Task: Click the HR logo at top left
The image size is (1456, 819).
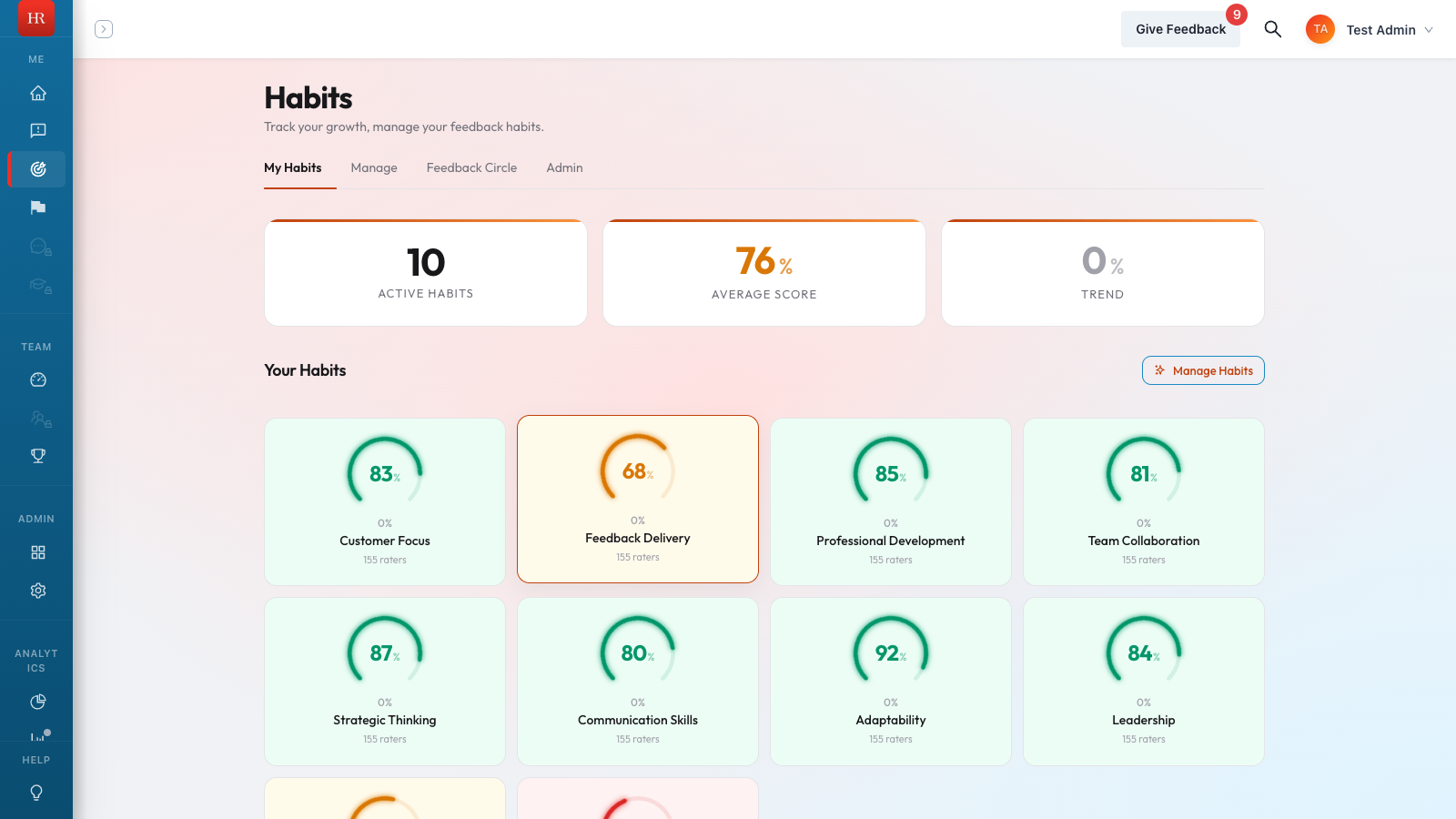Action: (x=35, y=18)
